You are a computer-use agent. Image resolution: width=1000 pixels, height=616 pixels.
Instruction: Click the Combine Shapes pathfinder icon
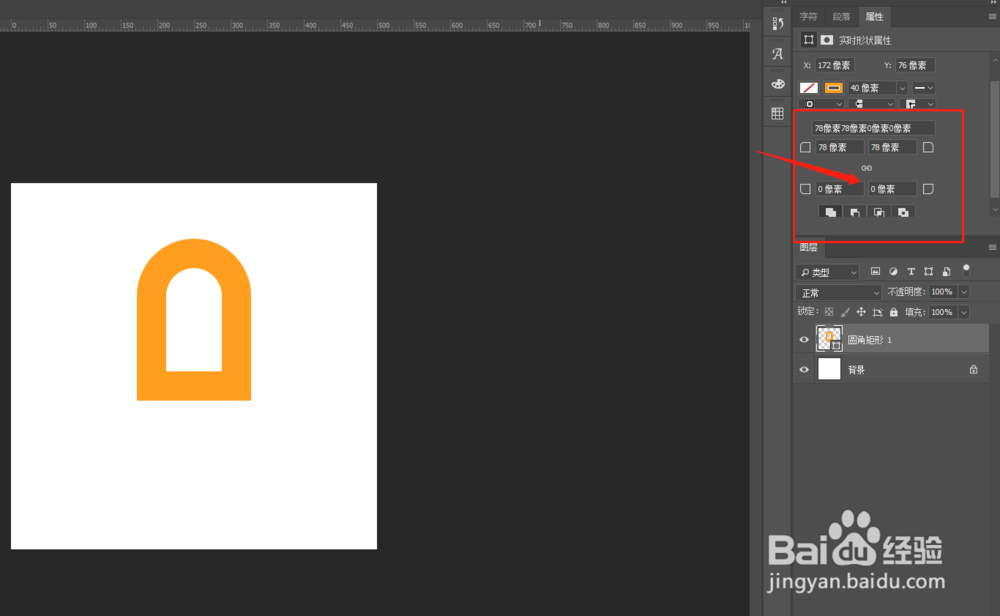[830, 212]
